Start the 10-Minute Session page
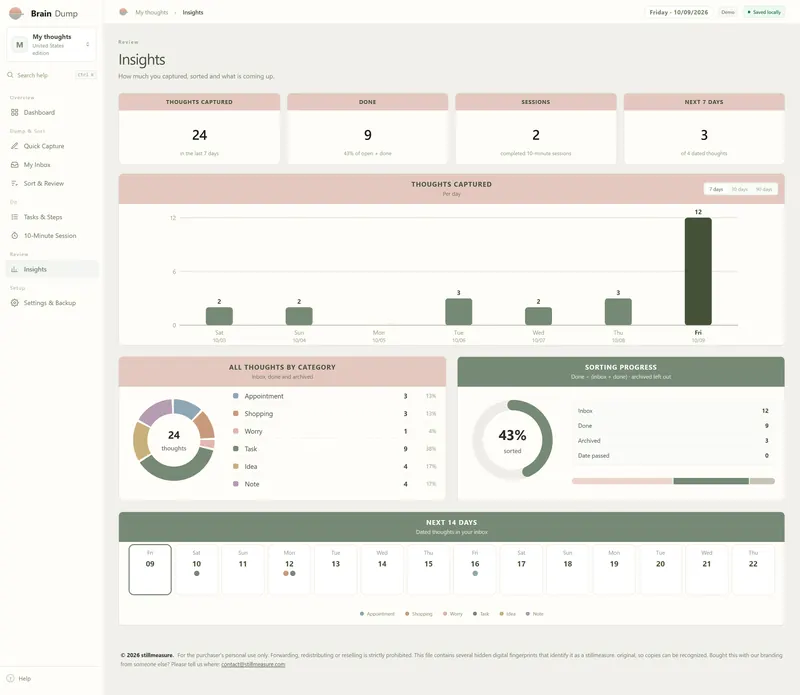The image size is (800, 695). (x=52, y=236)
